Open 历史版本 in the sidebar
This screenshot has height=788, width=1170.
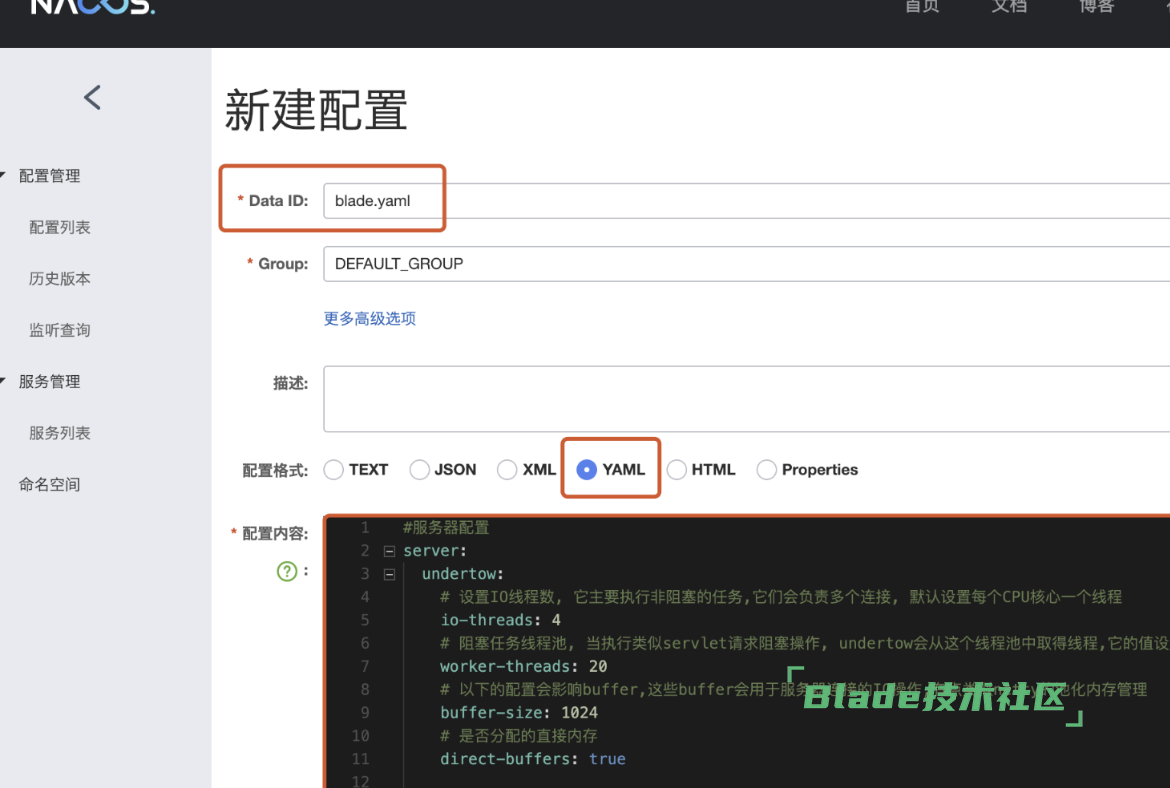click(60, 279)
